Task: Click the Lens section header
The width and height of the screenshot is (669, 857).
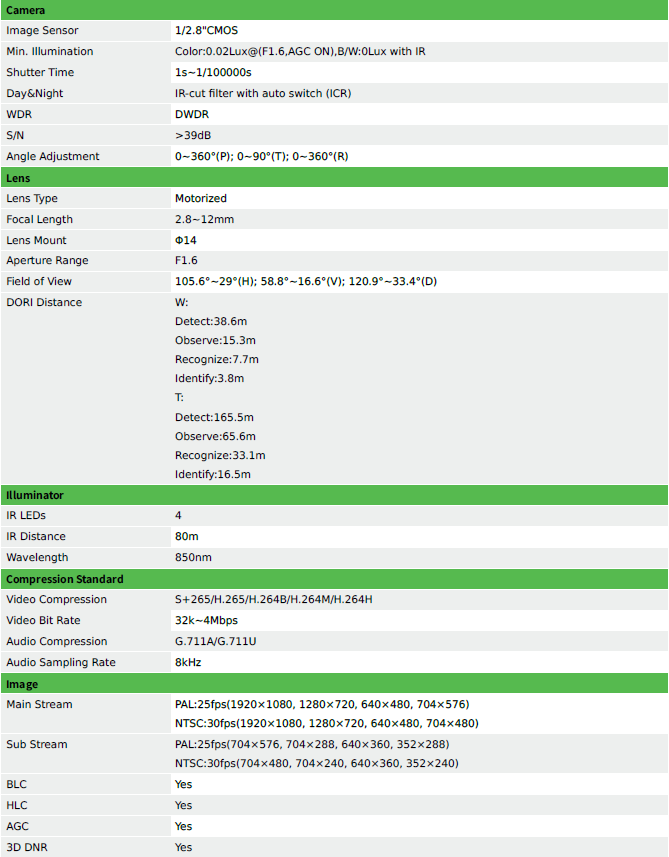Action: click(334, 178)
